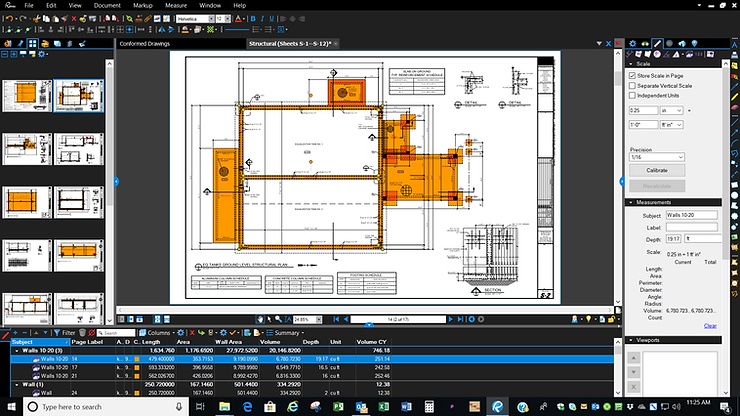
Task: Click the Clear link in Measurements
Action: pos(710,326)
